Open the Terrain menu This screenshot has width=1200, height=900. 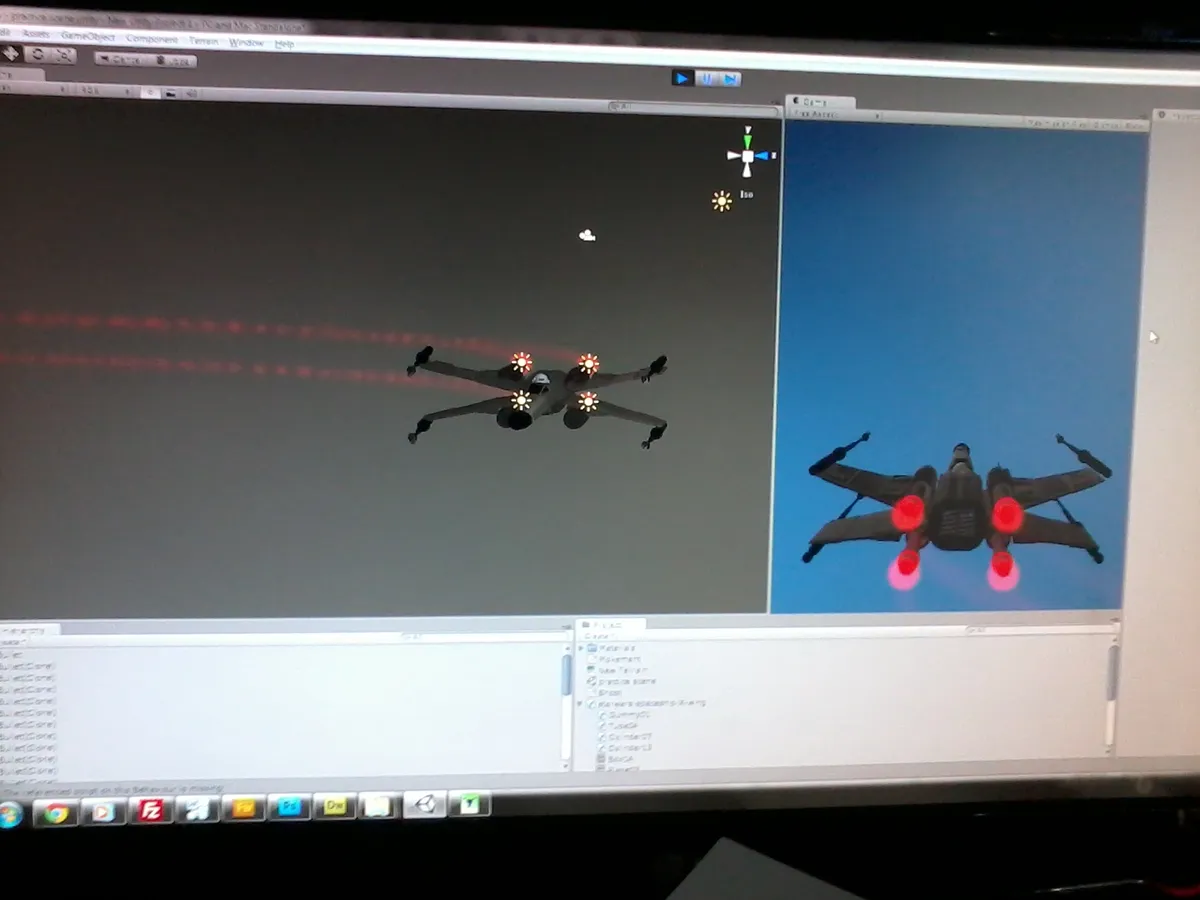[205, 41]
